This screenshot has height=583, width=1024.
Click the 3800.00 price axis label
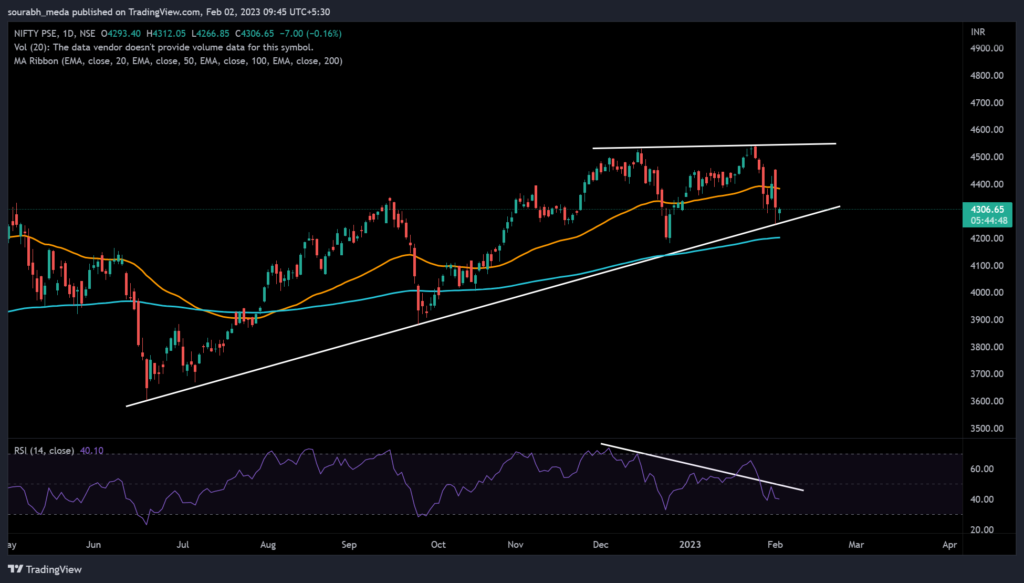987,347
